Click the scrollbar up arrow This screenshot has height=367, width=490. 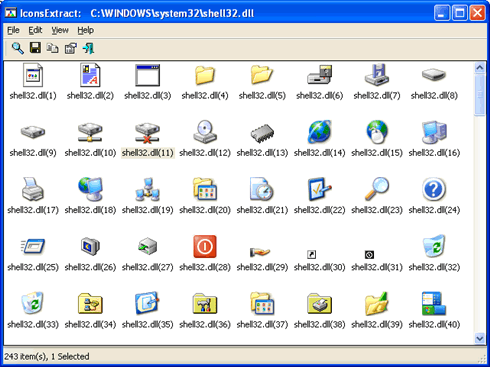click(480, 68)
